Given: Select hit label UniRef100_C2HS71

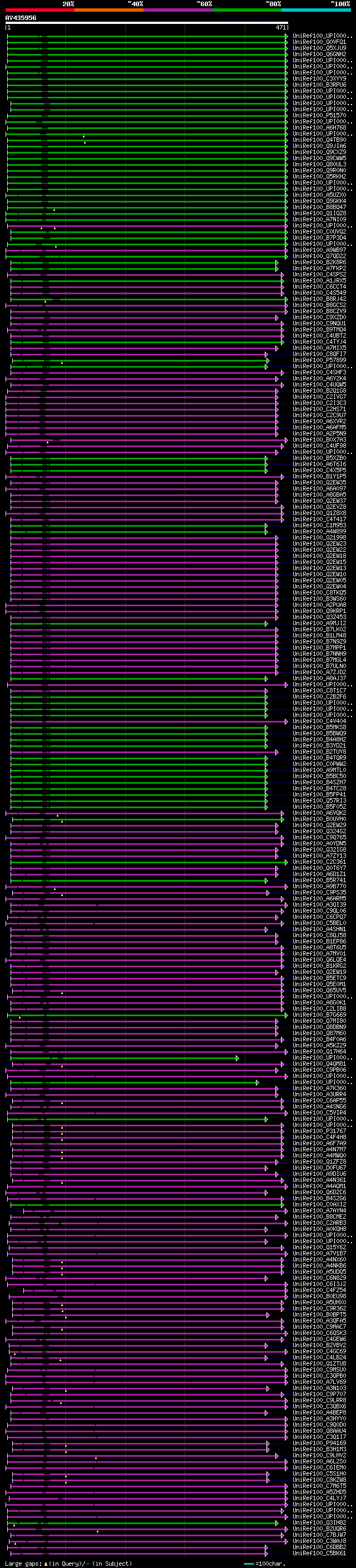Looking at the screenshot, I should (319, 409).
